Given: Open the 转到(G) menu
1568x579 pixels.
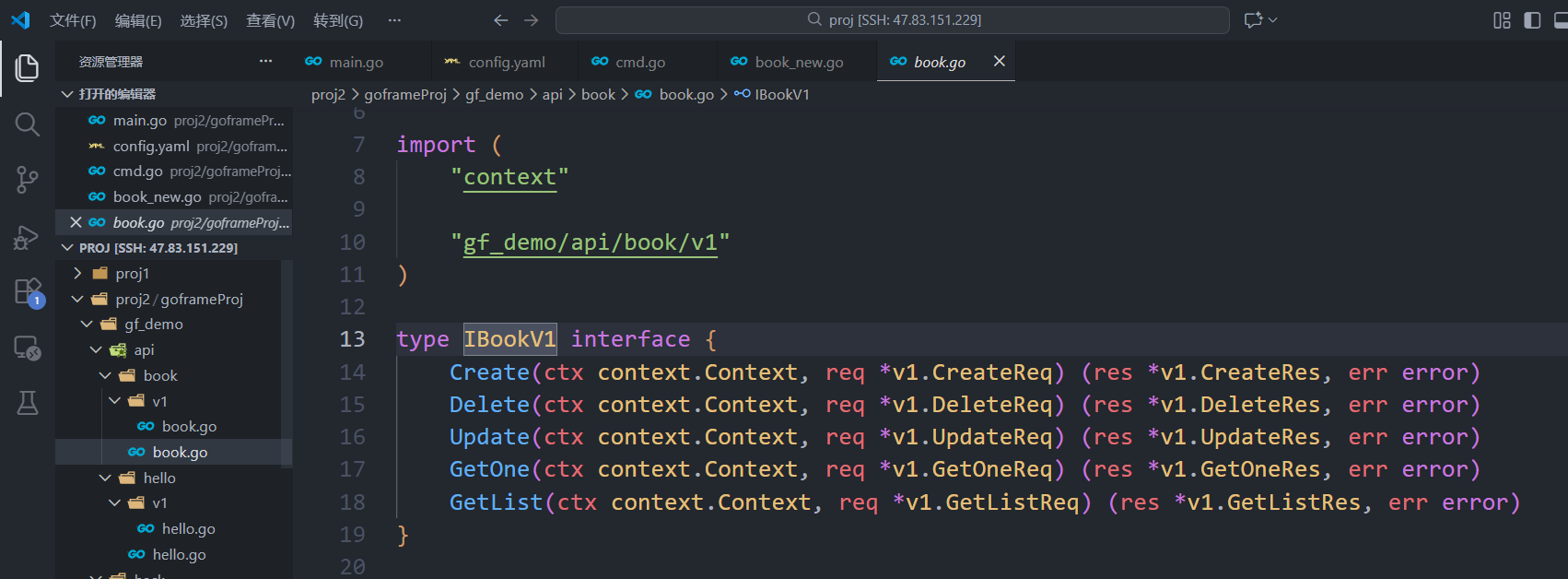Looking at the screenshot, I should pos(338,20).
